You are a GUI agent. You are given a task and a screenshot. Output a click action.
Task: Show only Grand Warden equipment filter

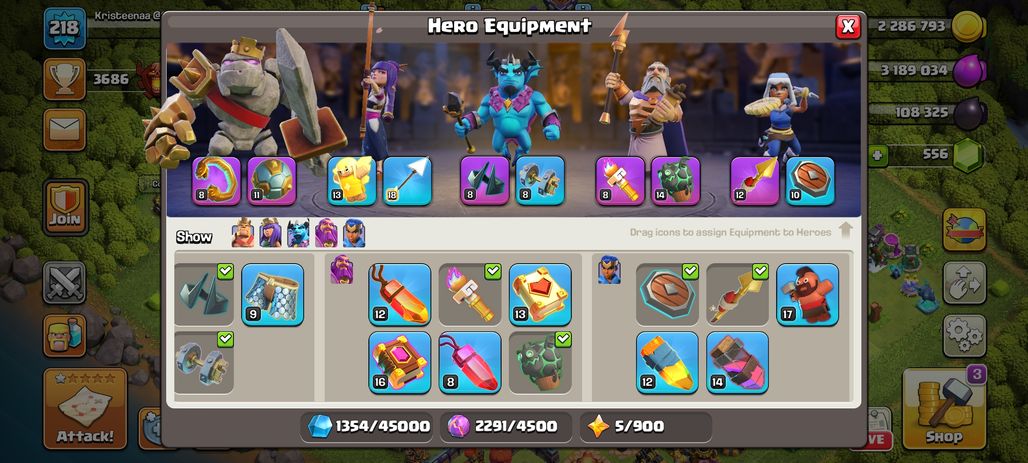coord(326,233)
